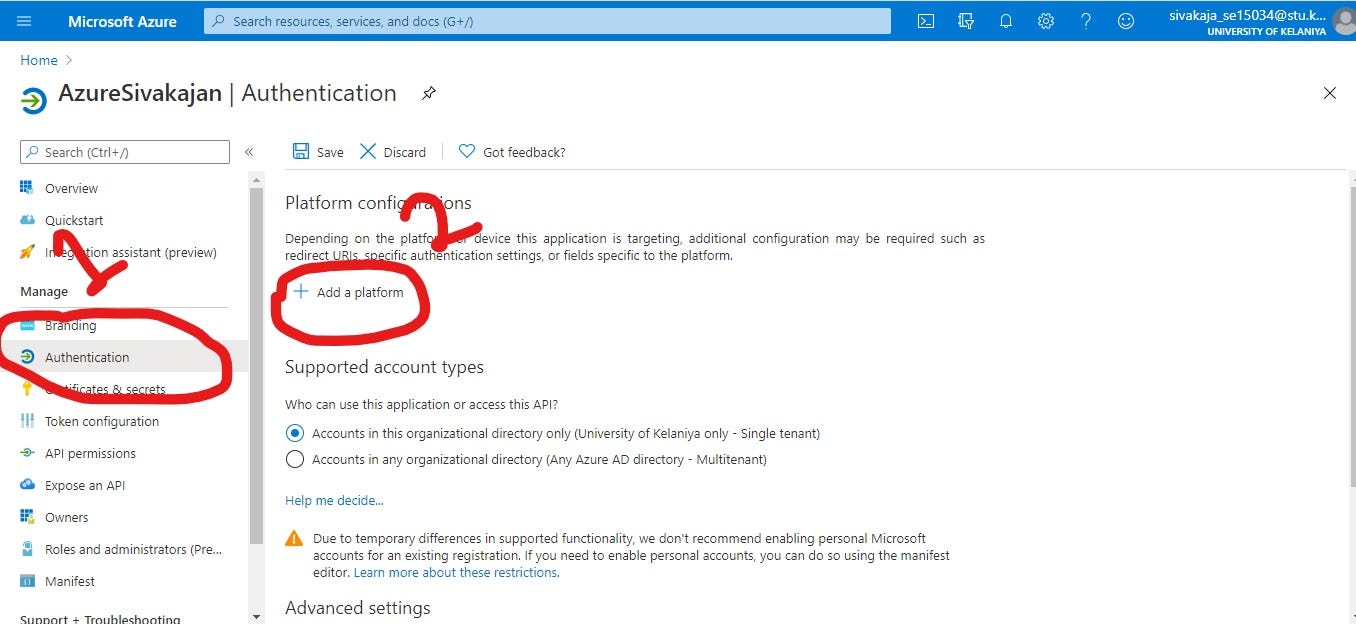Click the AzureSivakajan app icon
This screenshot has width=1356, height=624.
click(33, 99)
